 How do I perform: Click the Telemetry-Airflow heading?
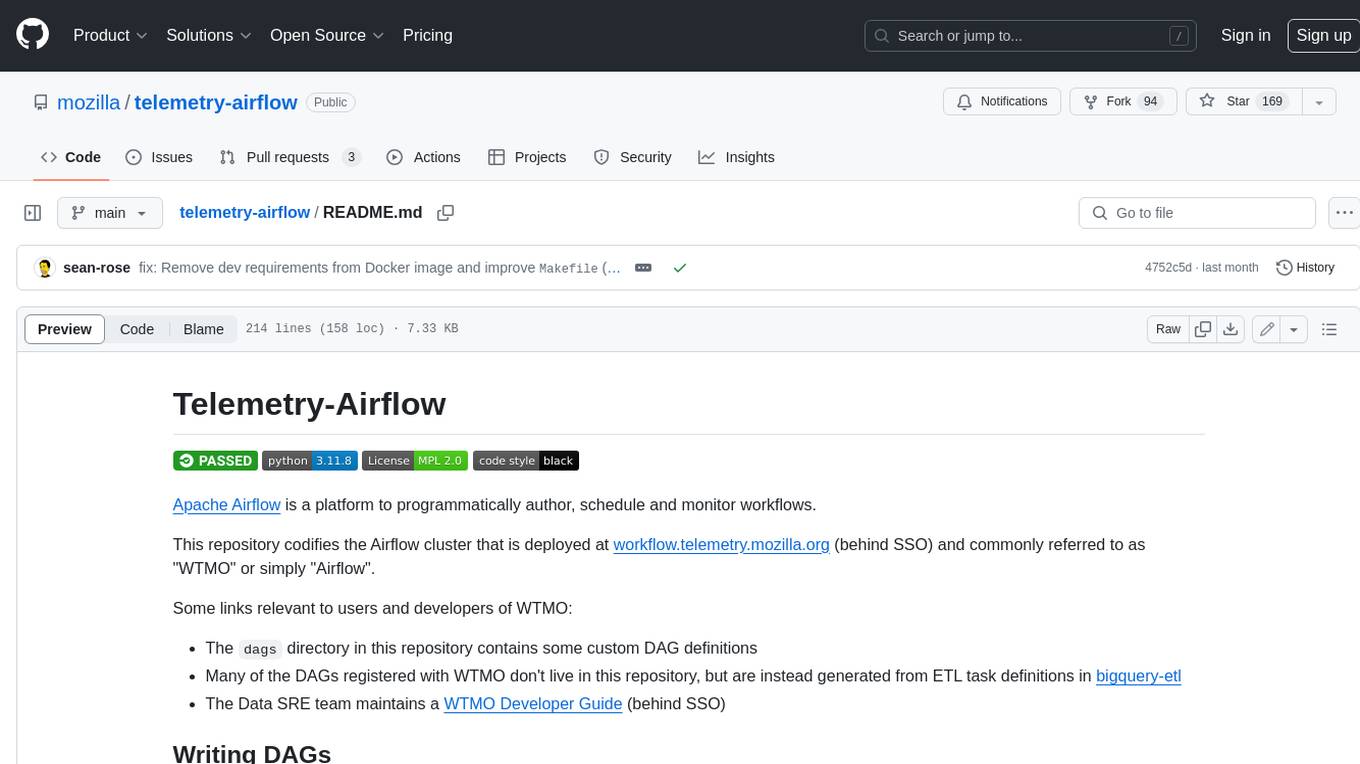pos(309,404)
